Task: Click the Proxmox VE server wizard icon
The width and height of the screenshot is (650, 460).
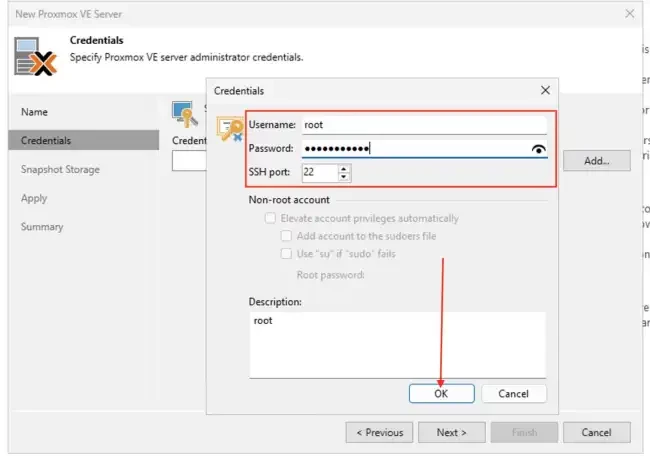Action: point(36,56)
